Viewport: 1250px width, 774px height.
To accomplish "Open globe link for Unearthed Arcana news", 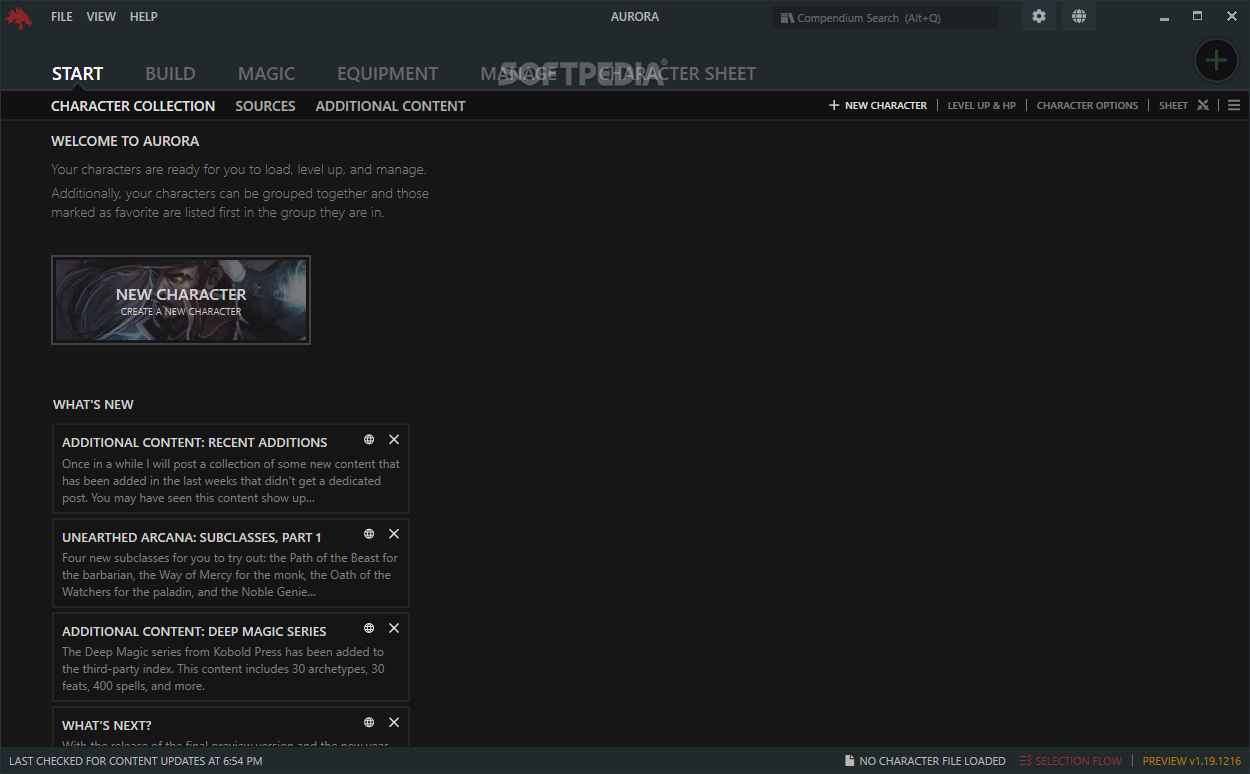I will (369, 534).
